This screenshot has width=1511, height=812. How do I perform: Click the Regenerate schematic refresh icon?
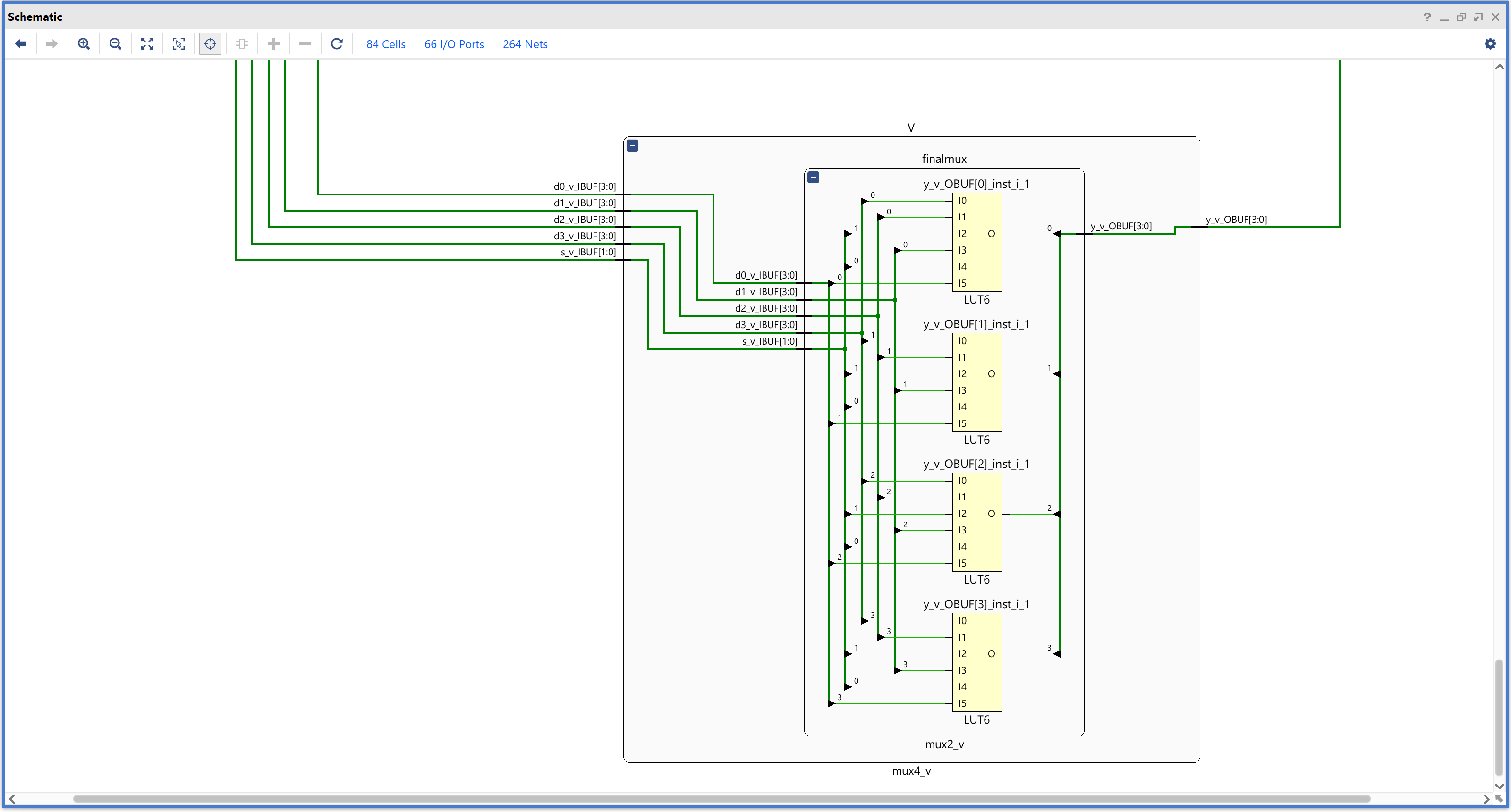click(x=337, y=44)
